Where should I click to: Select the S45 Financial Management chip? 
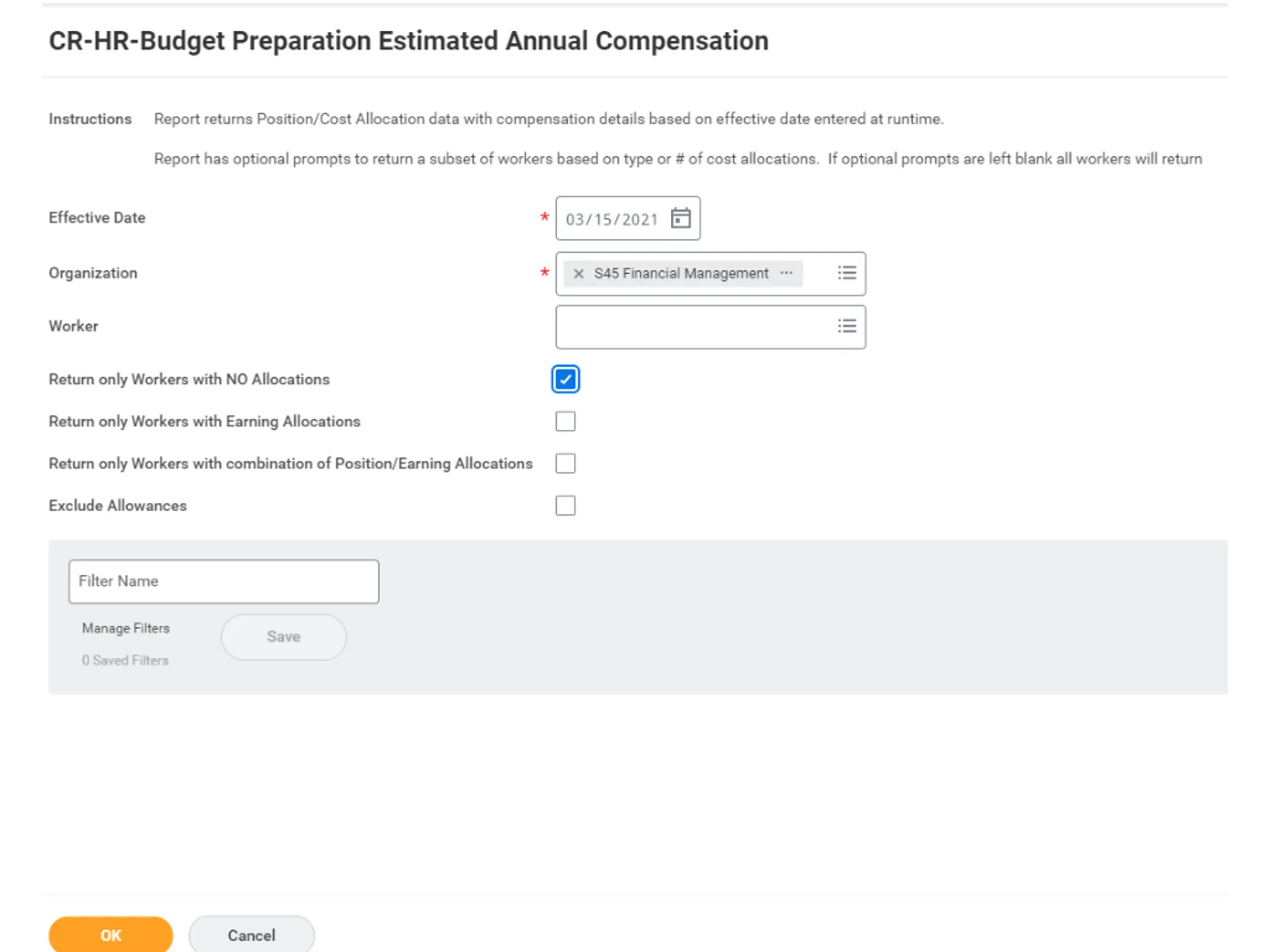pos(681,274)
